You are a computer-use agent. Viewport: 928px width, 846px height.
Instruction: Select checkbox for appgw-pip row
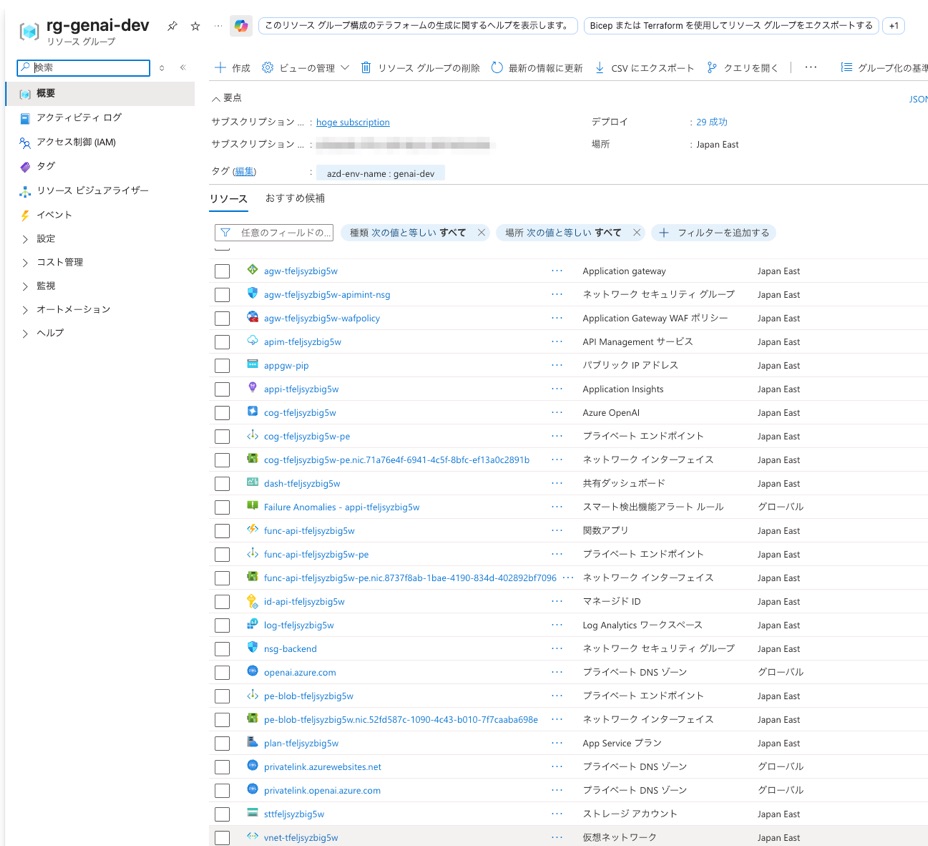tap(223, 366)
